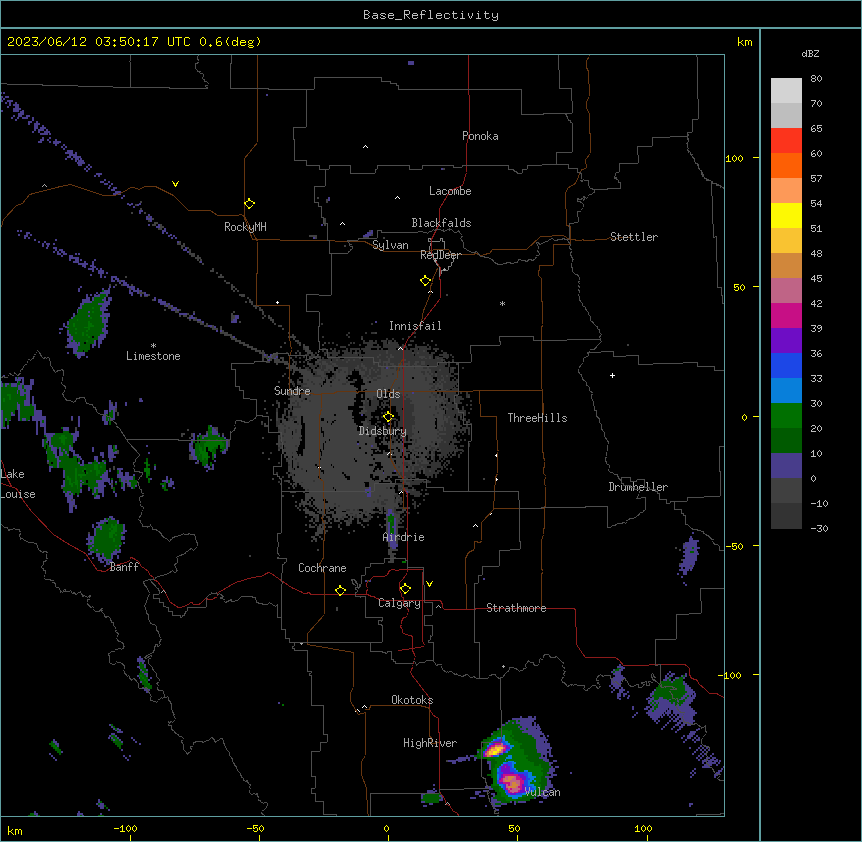Pick the pink 42-45 dBZ legend color

point(786,291)
